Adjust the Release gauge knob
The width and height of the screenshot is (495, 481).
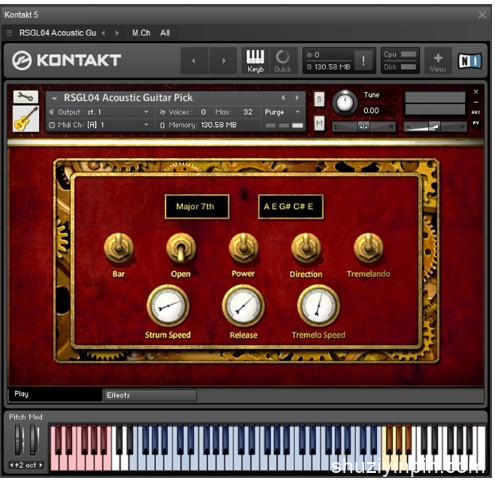click(x=243, y=306)
